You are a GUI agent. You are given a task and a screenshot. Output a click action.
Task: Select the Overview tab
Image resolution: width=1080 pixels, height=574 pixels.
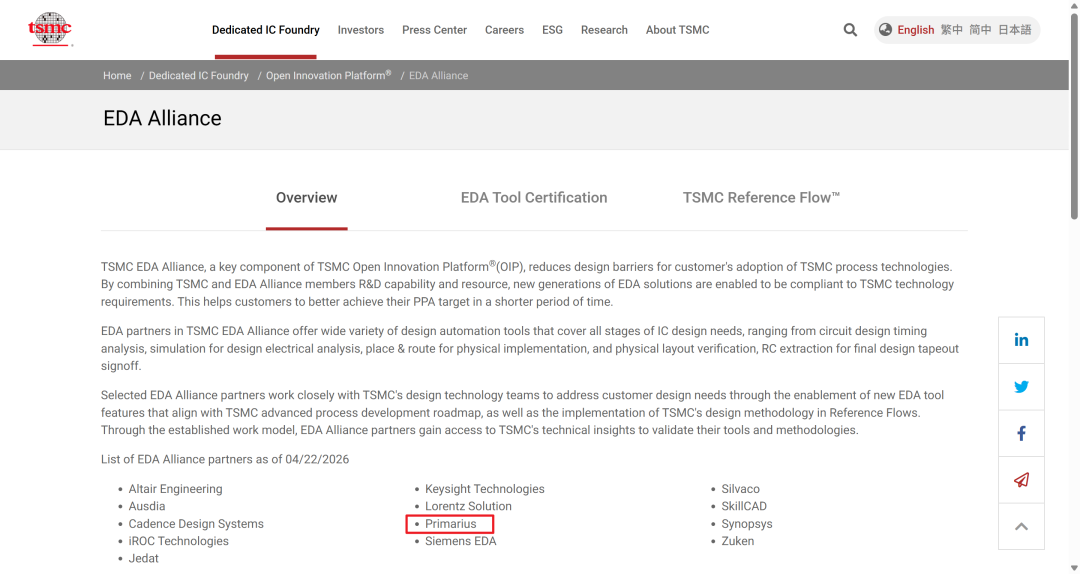pos(307,198)
